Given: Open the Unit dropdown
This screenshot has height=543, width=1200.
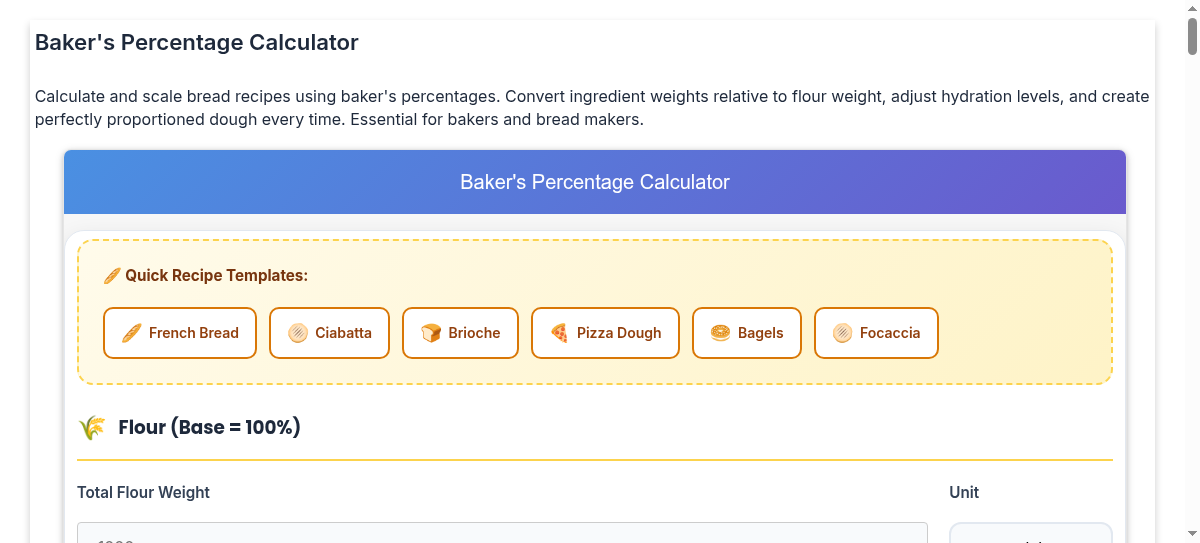Looking at the screenshot, I should tap(1030, 535).
